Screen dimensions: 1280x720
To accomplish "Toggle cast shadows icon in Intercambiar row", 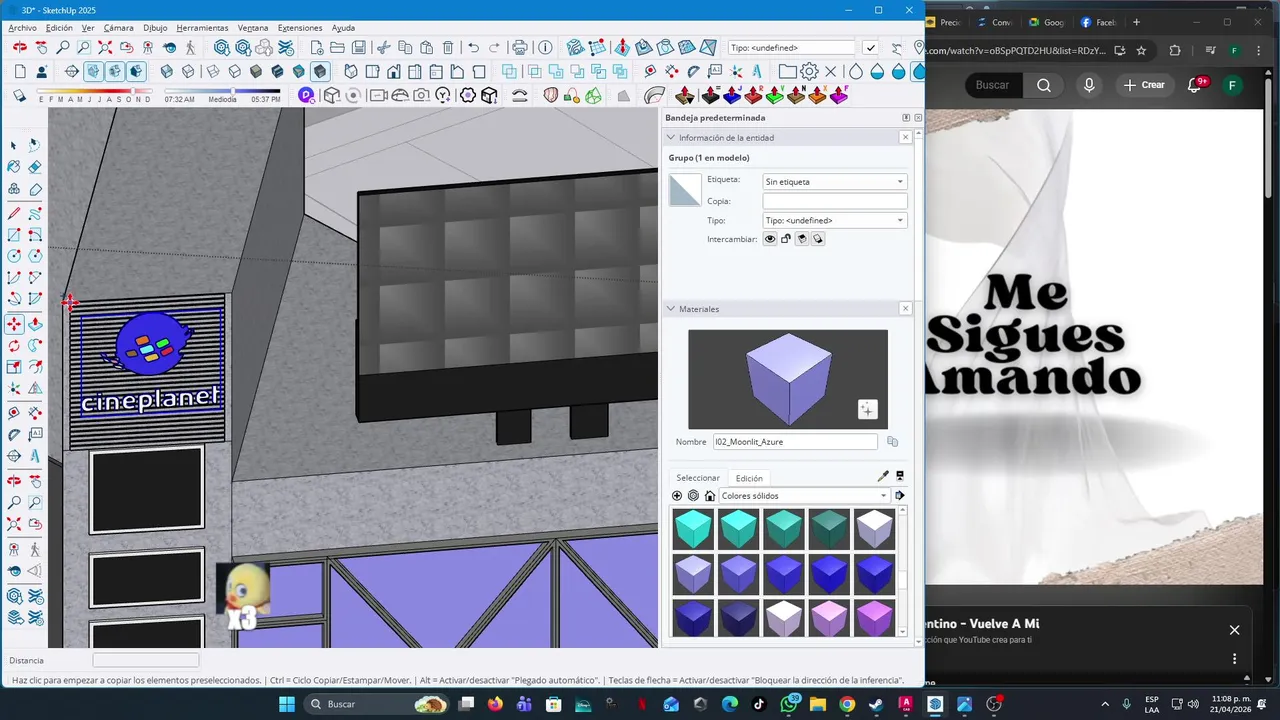I will click(x=818, y=239).
